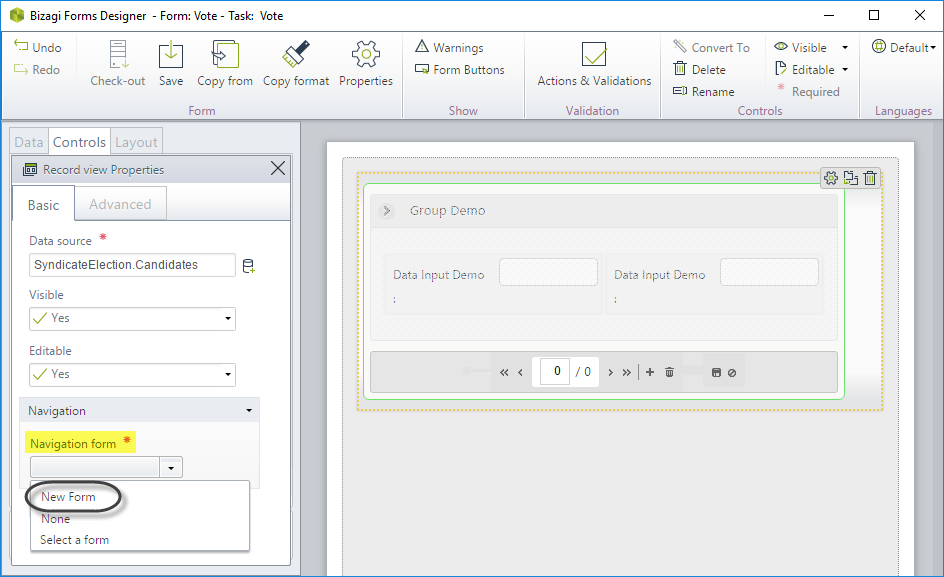Toggle the Required property
This screenshot has width=944, height=577.
pyautogui.click(x=807, y=92)
